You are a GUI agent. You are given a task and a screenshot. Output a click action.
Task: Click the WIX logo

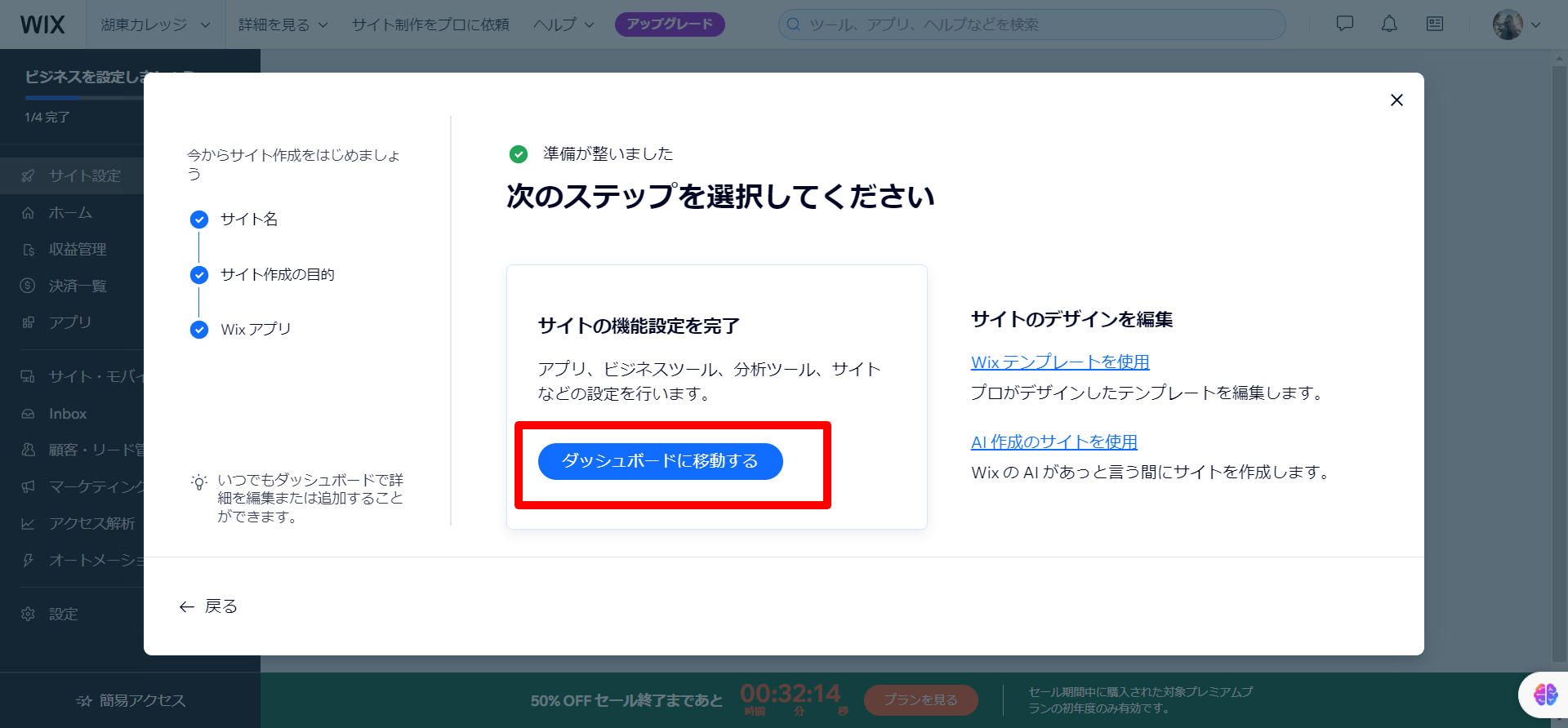click(42, 24)
